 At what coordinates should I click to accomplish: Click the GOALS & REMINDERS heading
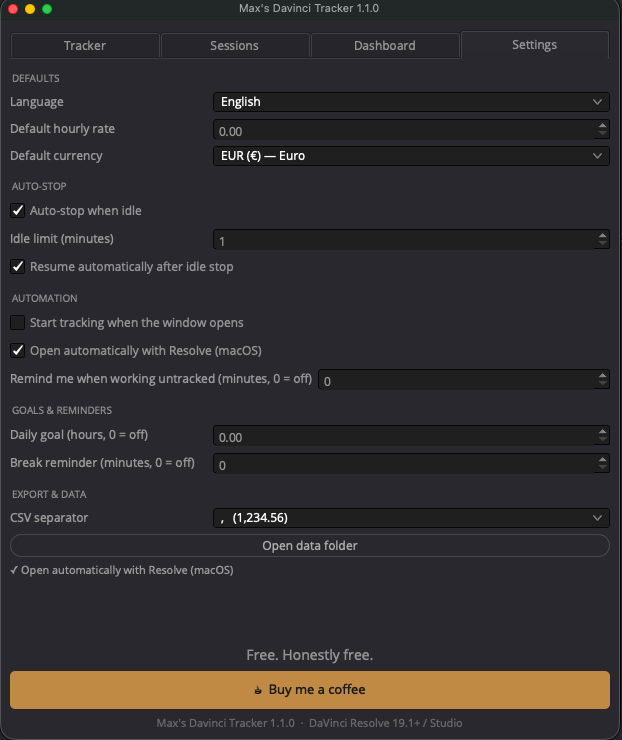(x=62, y=410)
